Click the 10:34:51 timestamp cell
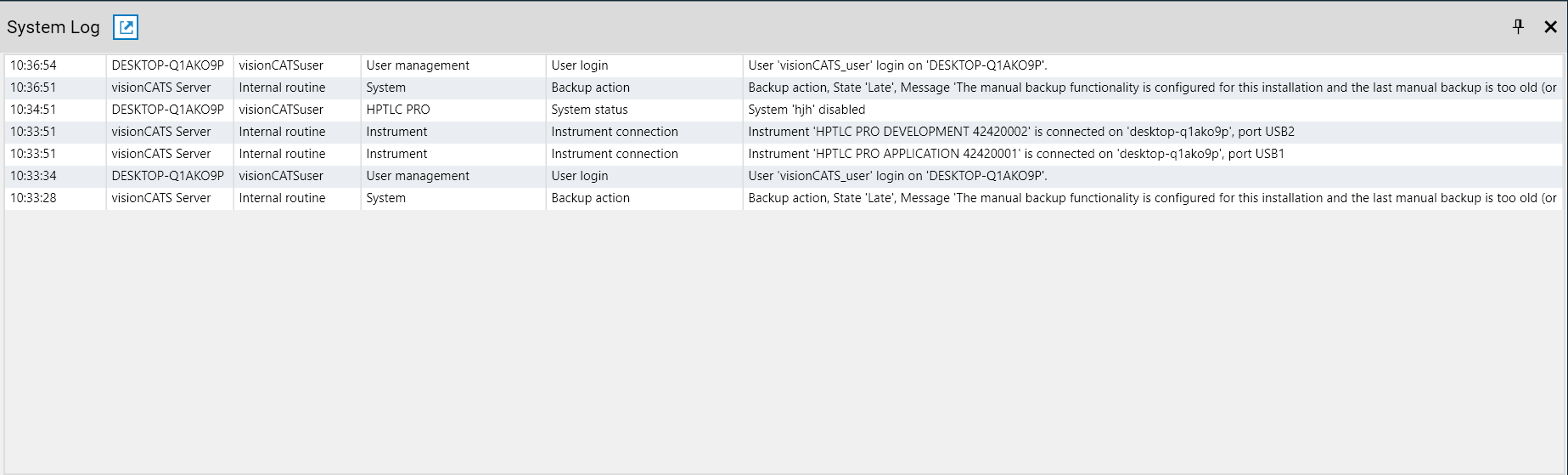1568x475 pixels. point(34,110)
